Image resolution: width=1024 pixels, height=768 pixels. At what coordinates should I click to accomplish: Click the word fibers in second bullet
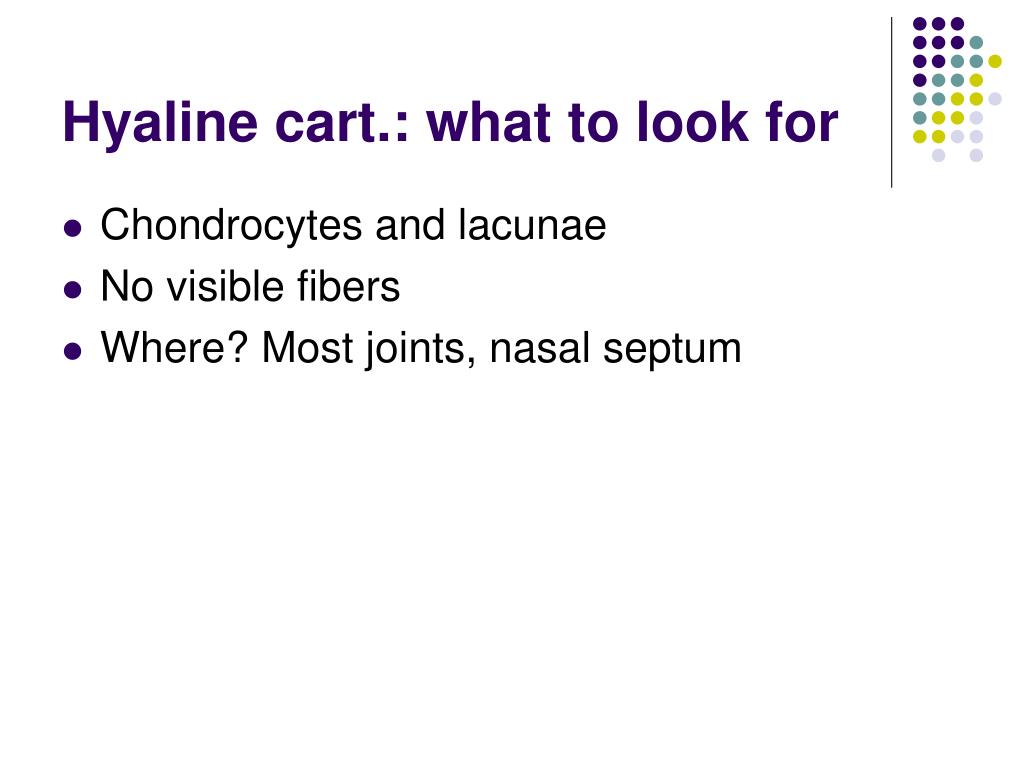point(348,286)
